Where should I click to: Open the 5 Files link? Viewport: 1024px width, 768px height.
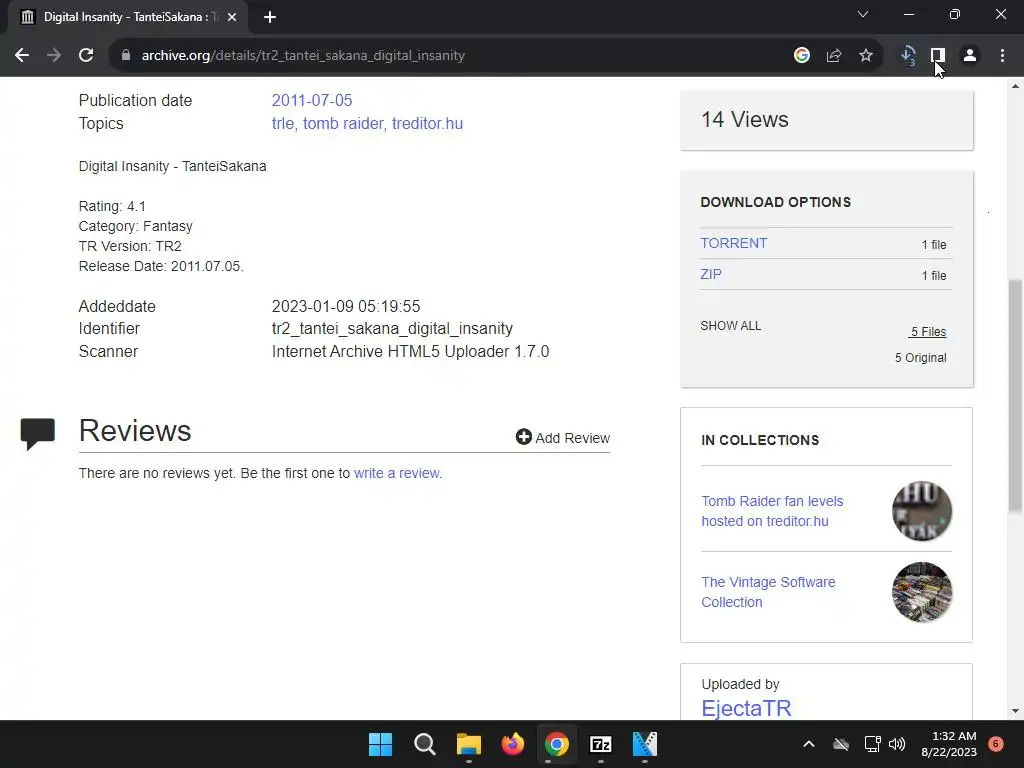(x=928, y=332)
